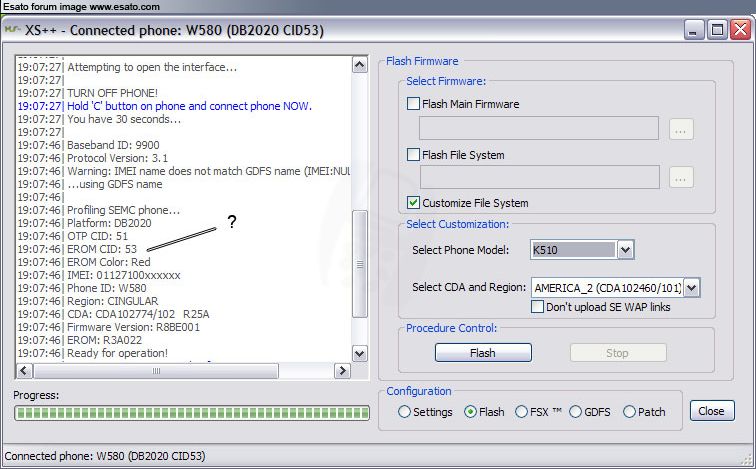
Task: Open the CDA and Region dropdown arrow
Action: (691, 288)
